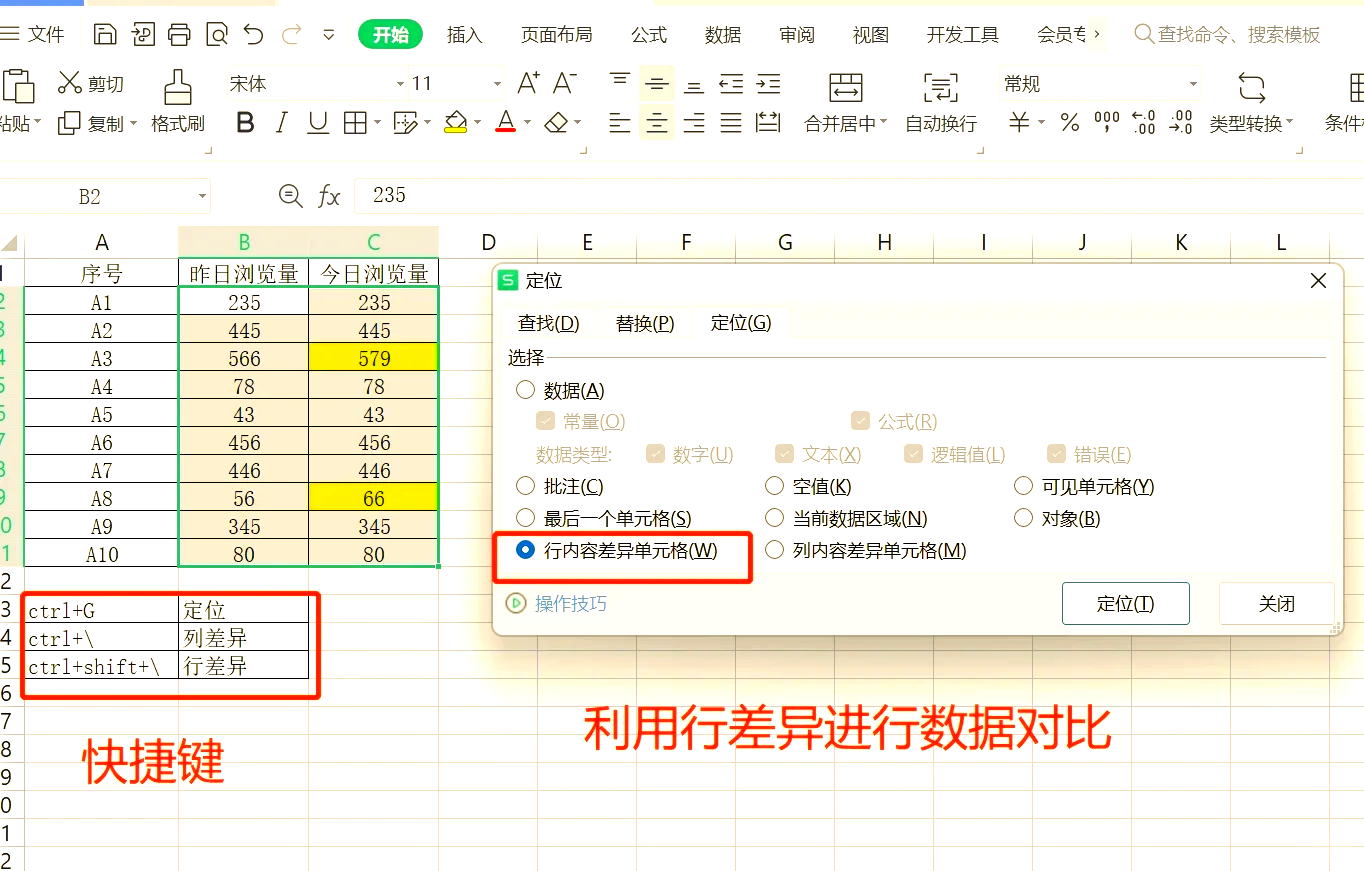This screenshot has height=871, width=1364.
Task: Increase decimal places icon
Action: [x=1144, y=123]
